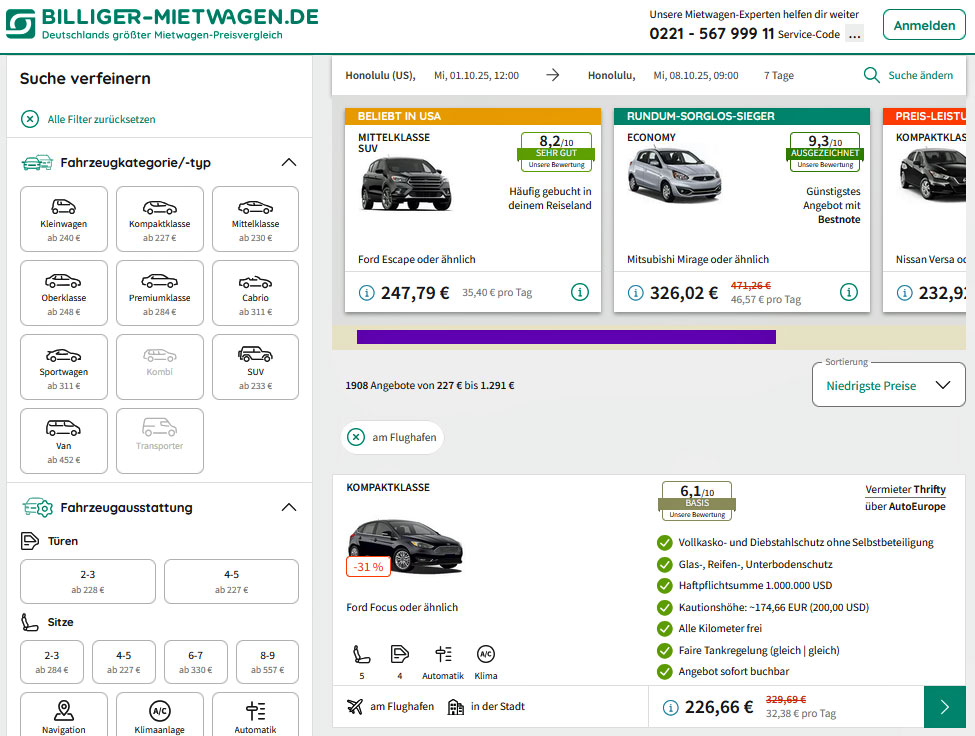Screen dimensions: 975x736
Task: Click green info icon on Mitsubishi Mirage card
Action: click(849, 292)
